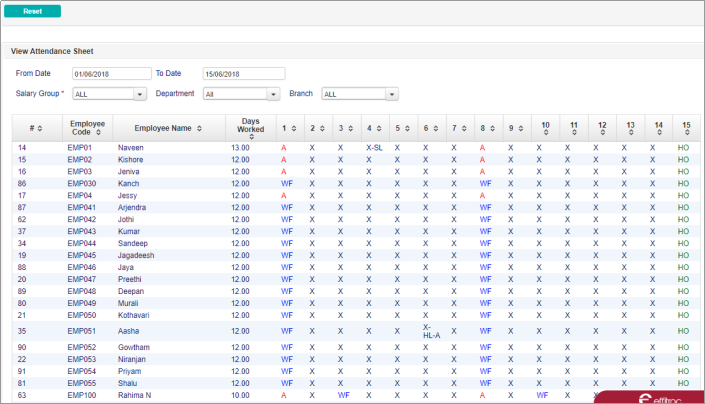Click X-HL-A entry in Aasha's row
This screenshot has height=404, width=705.
[x=432, y=331]
